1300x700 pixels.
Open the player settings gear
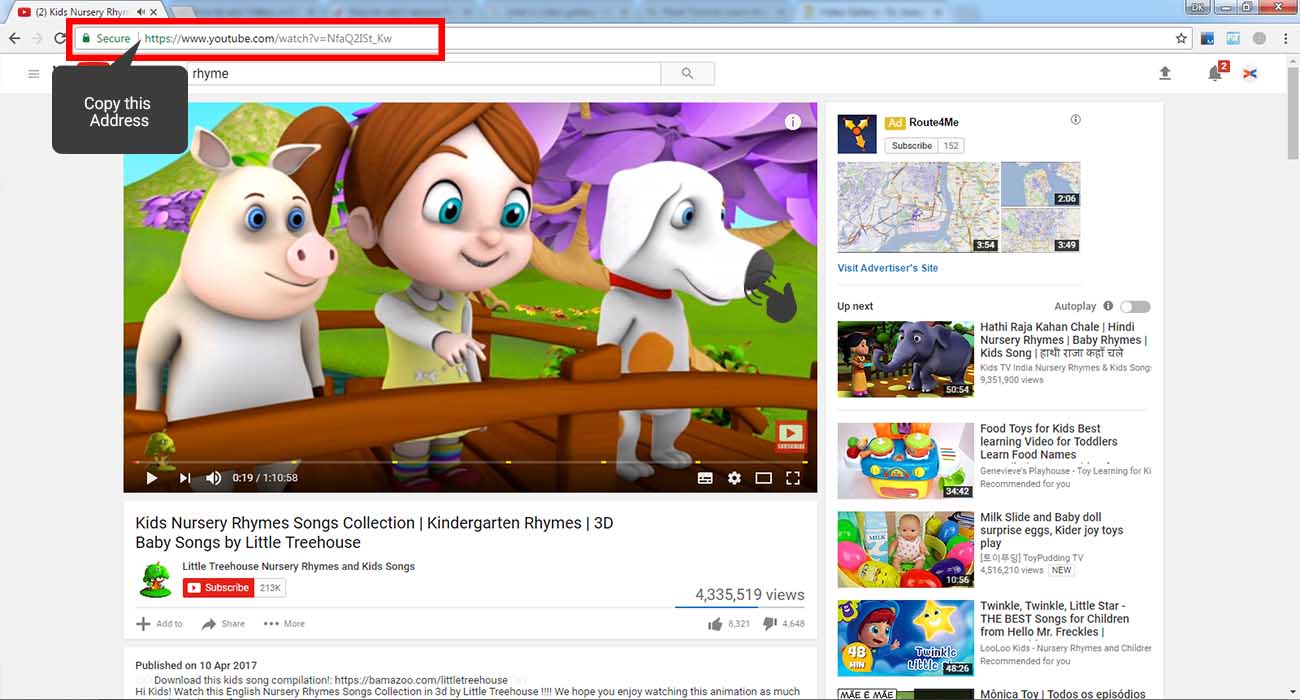click(734, 478)
